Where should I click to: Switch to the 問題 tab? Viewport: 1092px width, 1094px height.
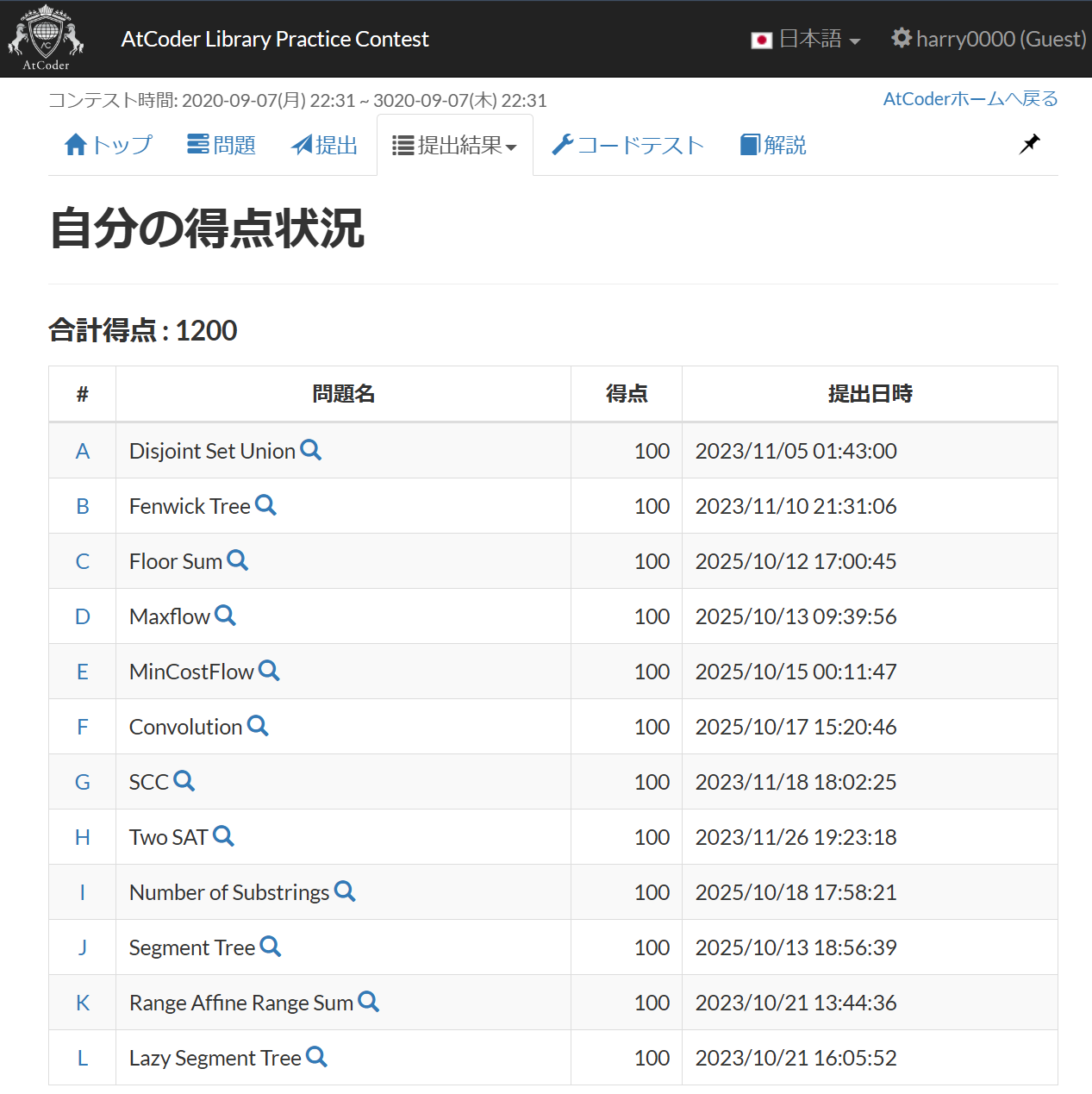click(222, 146)
